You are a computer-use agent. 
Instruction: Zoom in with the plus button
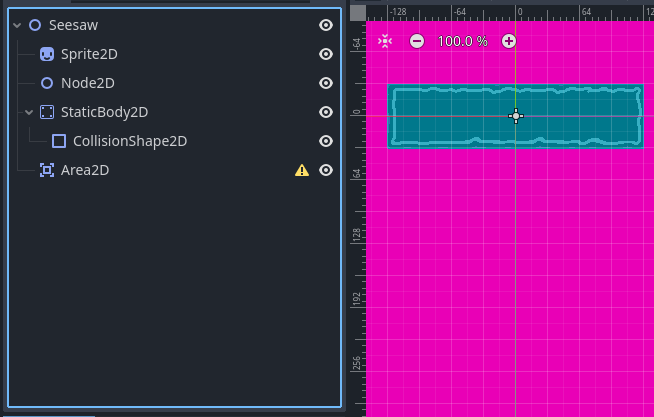(509, 41)
